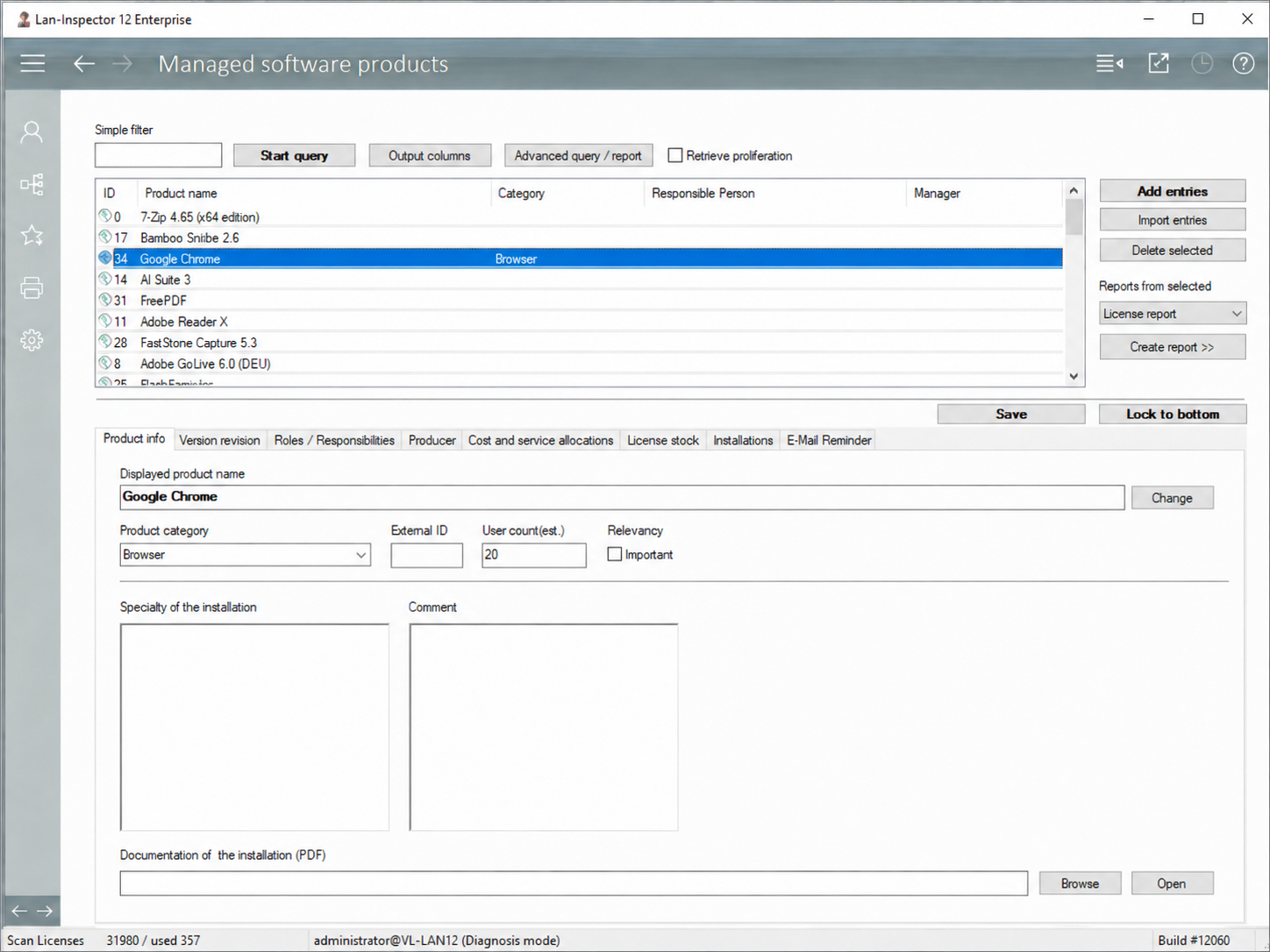1270x952 pixels.
Task: Click into Specialty of the installation box
Action: point(254,727)
